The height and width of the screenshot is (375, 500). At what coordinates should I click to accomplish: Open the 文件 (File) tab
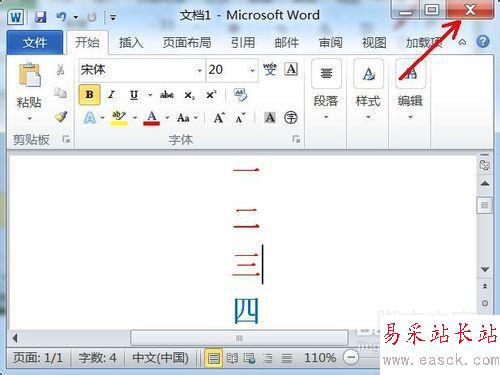point(35,42)
